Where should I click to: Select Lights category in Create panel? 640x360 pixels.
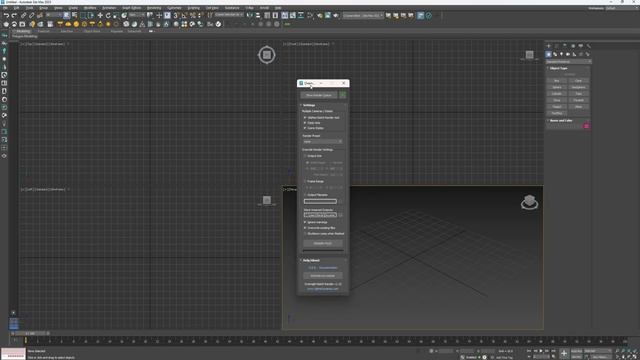pyautogui.click(x=562, y=54)
